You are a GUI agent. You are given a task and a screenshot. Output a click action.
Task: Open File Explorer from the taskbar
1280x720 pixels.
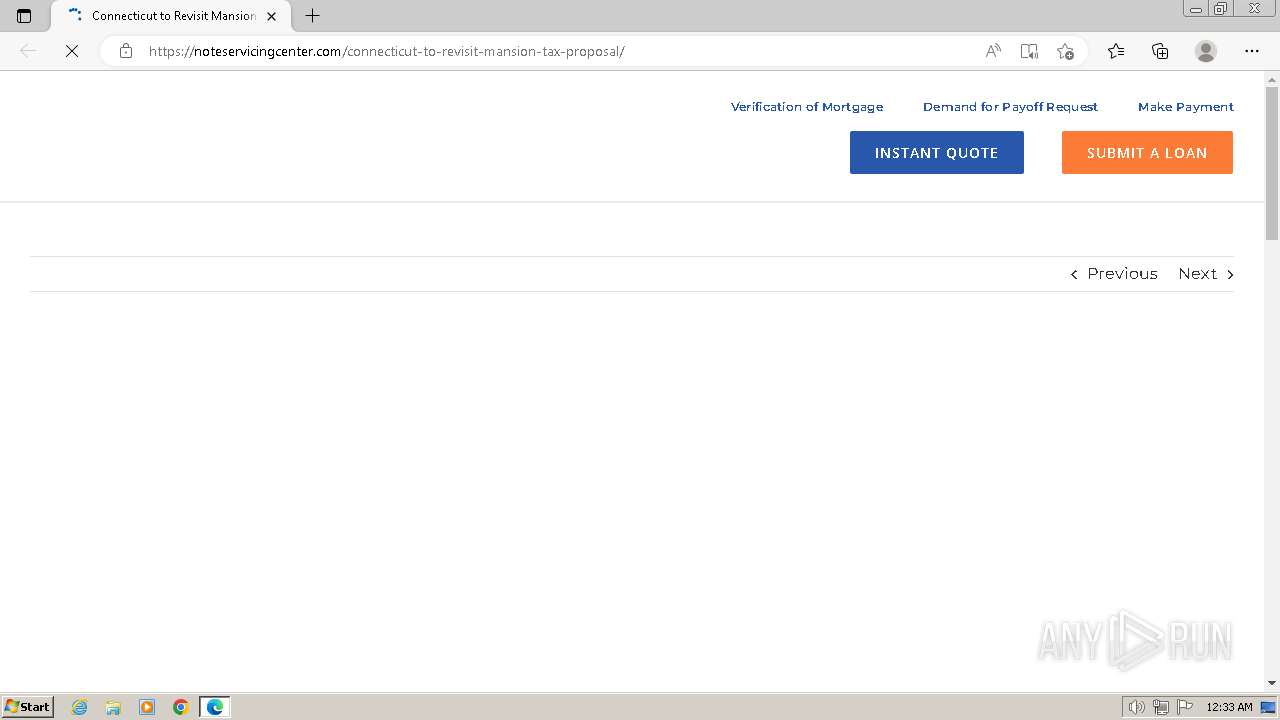click(113, 707)
